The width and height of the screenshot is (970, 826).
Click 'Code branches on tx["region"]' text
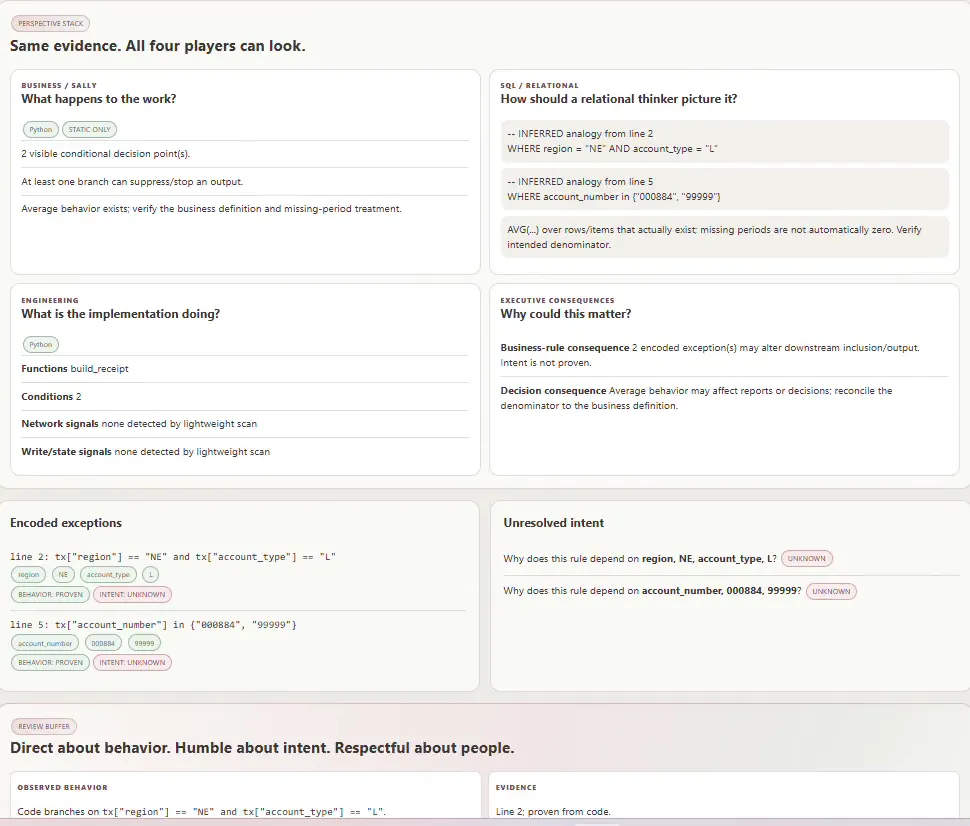click(x=202, y=812)
